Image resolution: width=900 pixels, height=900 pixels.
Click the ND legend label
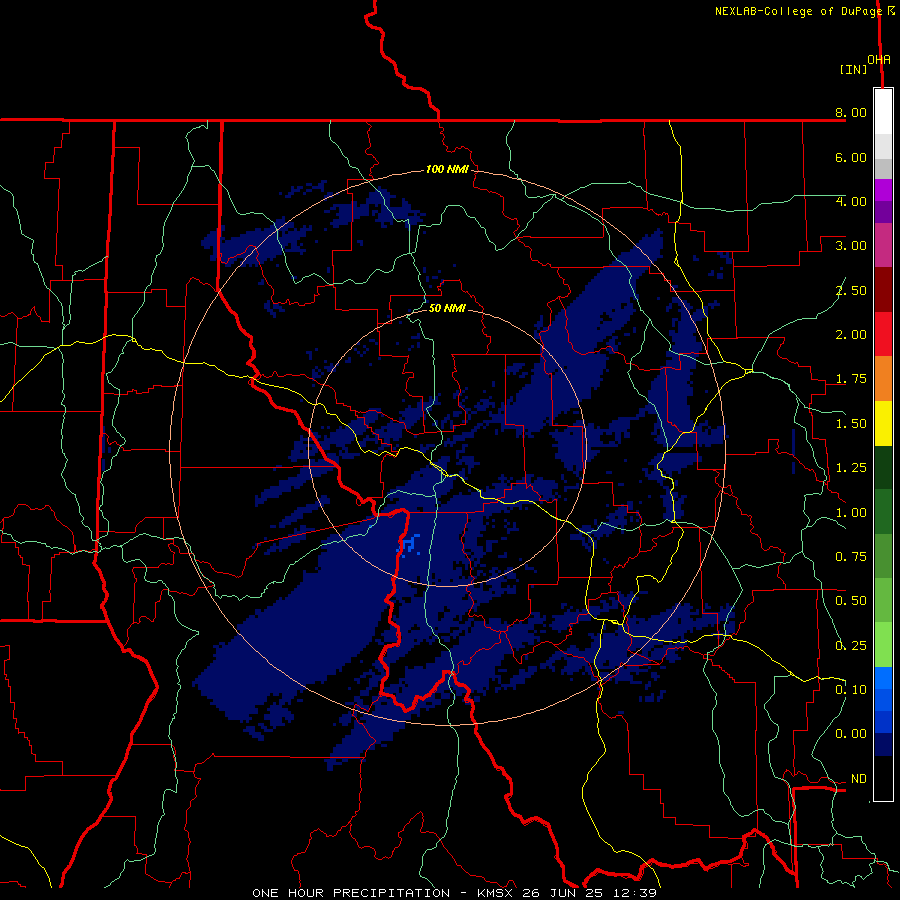tap(859, 779)
